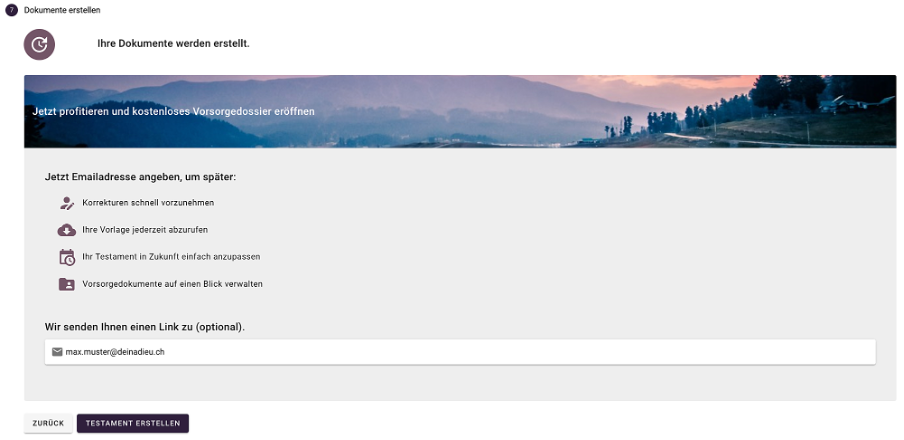Click the TESTAMENT ERSTELLEN button
The image size is (904, 440).
pos(133,423)
